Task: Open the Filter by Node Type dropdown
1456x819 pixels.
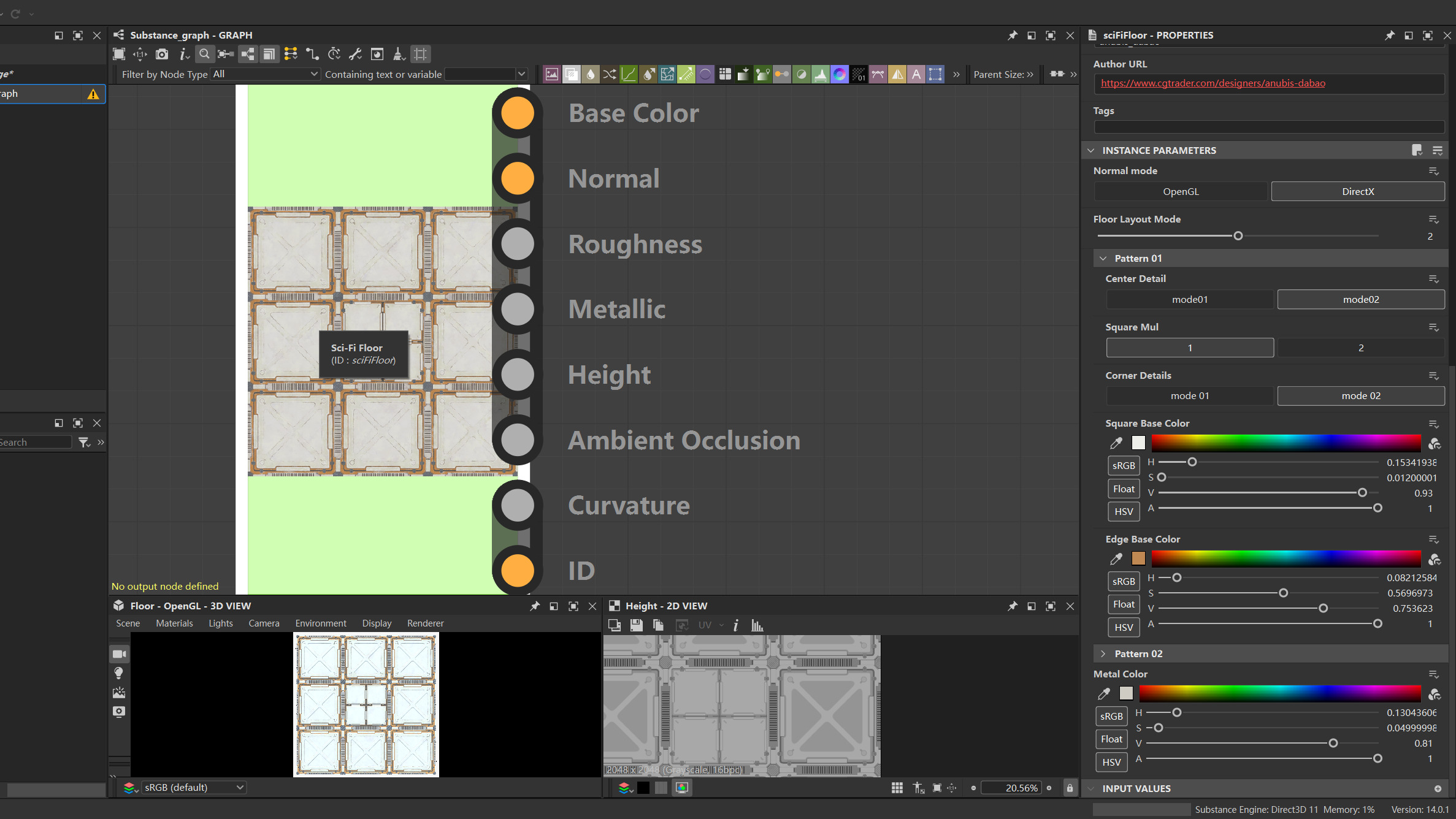Action: tap(265, 74)
